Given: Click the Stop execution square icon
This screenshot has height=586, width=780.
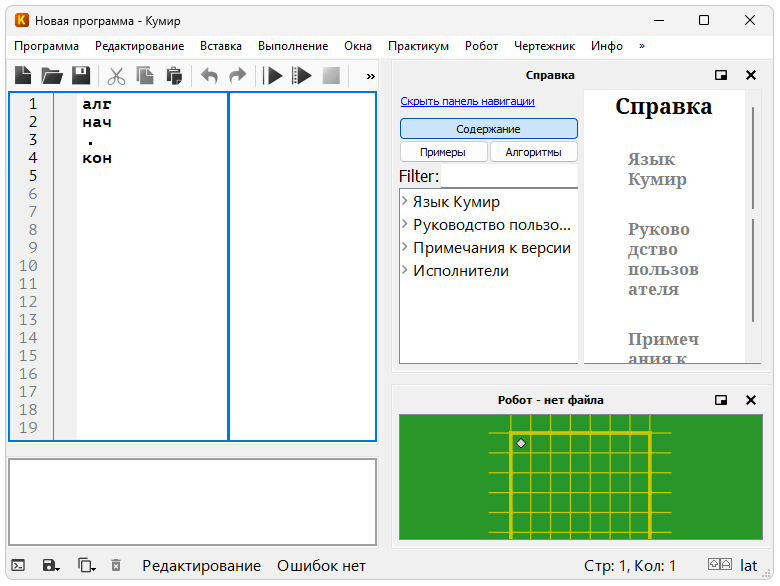Looking at the screenshot, I should [x=331, y=76].
